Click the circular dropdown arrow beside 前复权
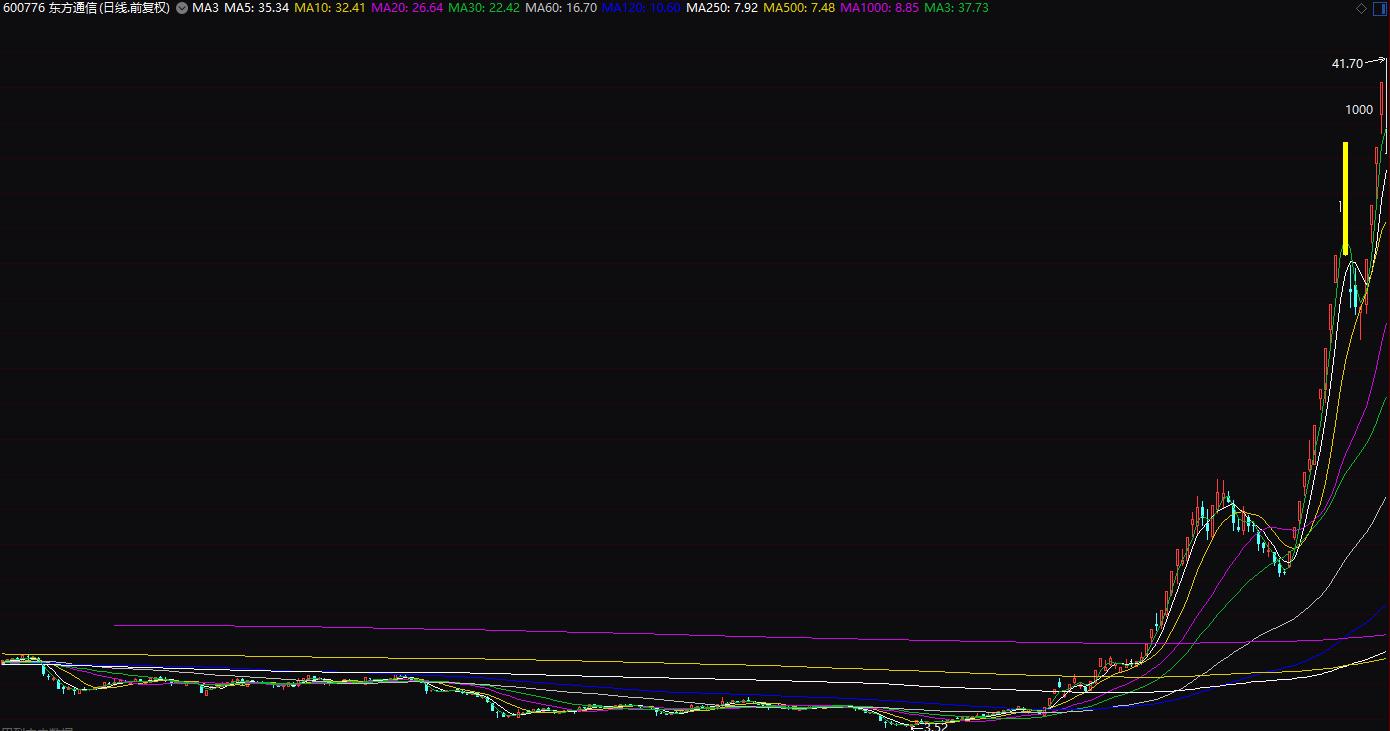The image size is (1390, 731). 181,10
